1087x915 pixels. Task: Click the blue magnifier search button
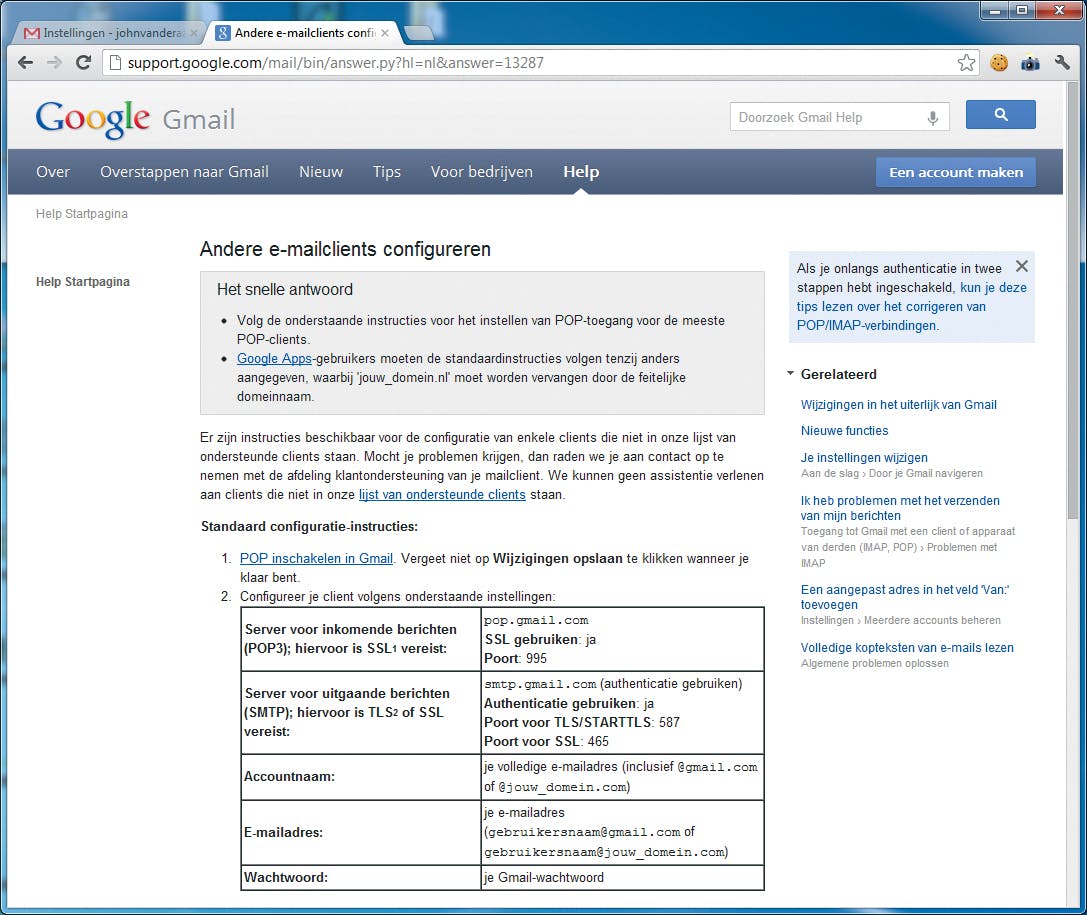[x=1000, y=114]
